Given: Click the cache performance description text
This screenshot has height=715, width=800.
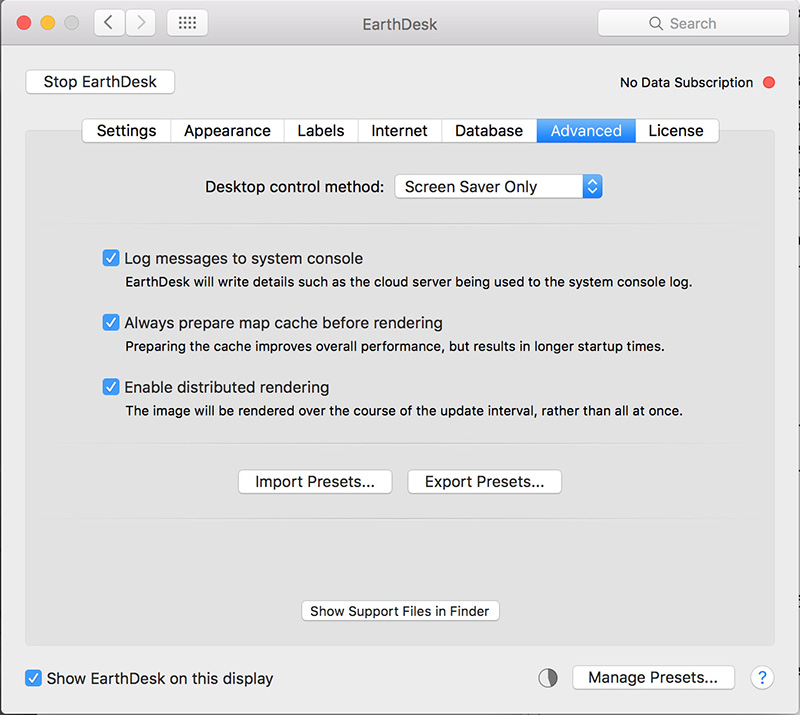Looking at the screenshot, I should 395,347.
